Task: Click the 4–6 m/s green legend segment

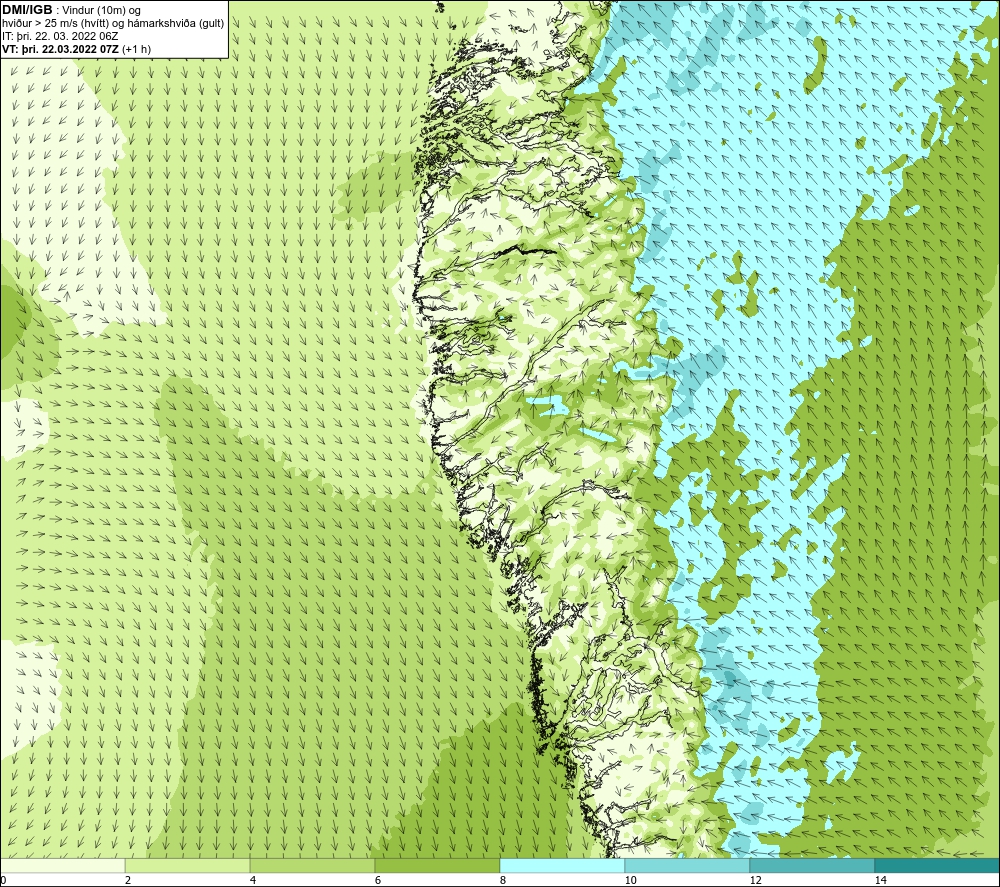Action: point(312,865)
